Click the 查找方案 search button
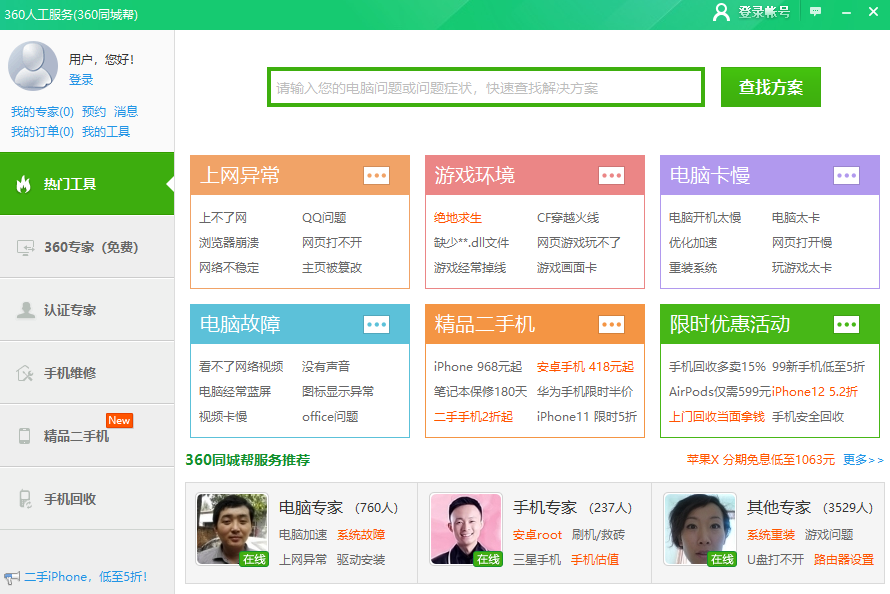 tap(771, 87)
